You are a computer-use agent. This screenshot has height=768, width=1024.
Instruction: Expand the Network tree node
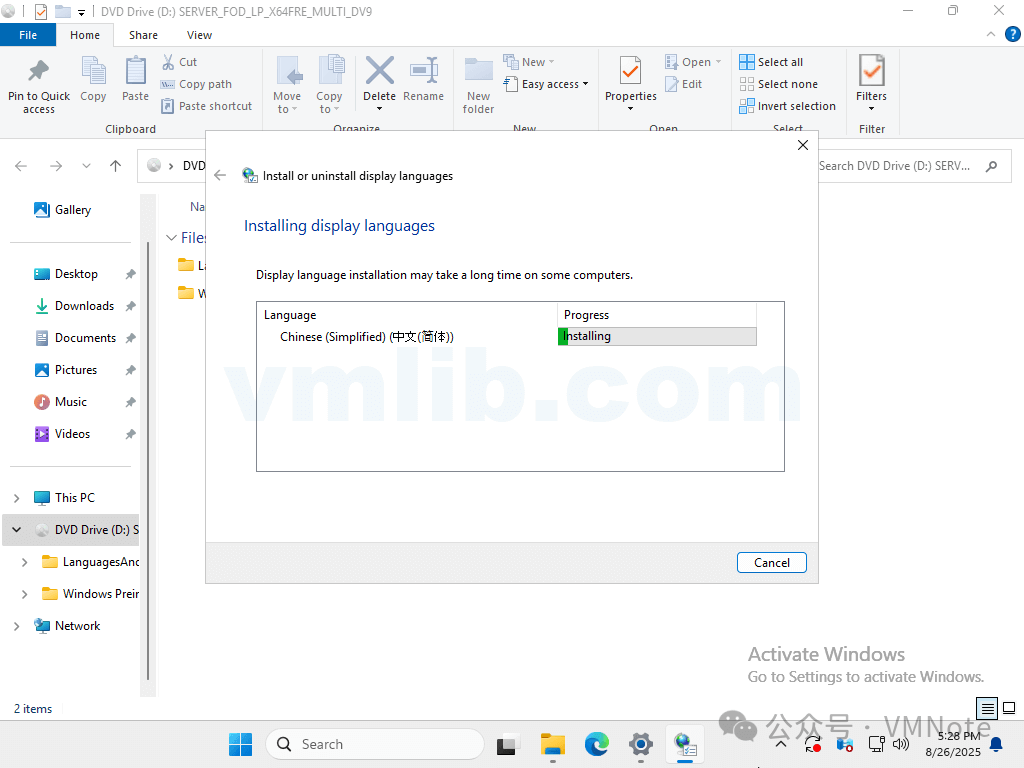coord(16,626)
